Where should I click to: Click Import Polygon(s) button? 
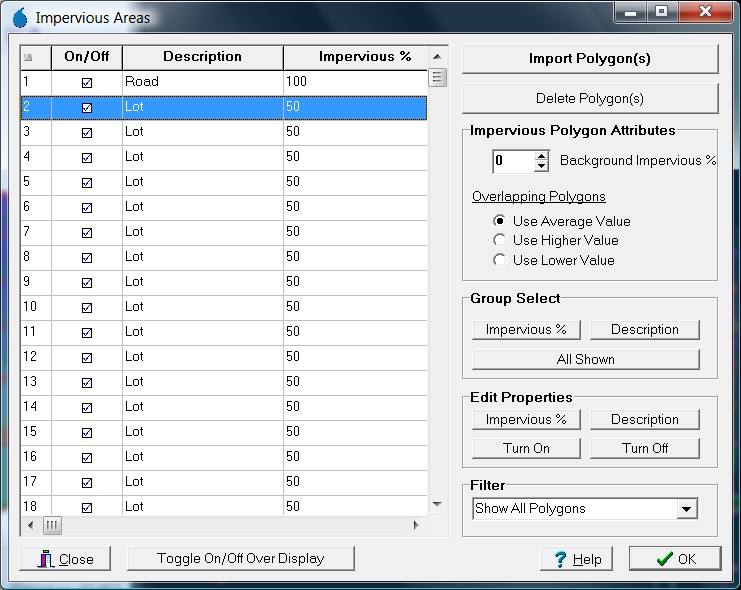[x=589, y=59]
